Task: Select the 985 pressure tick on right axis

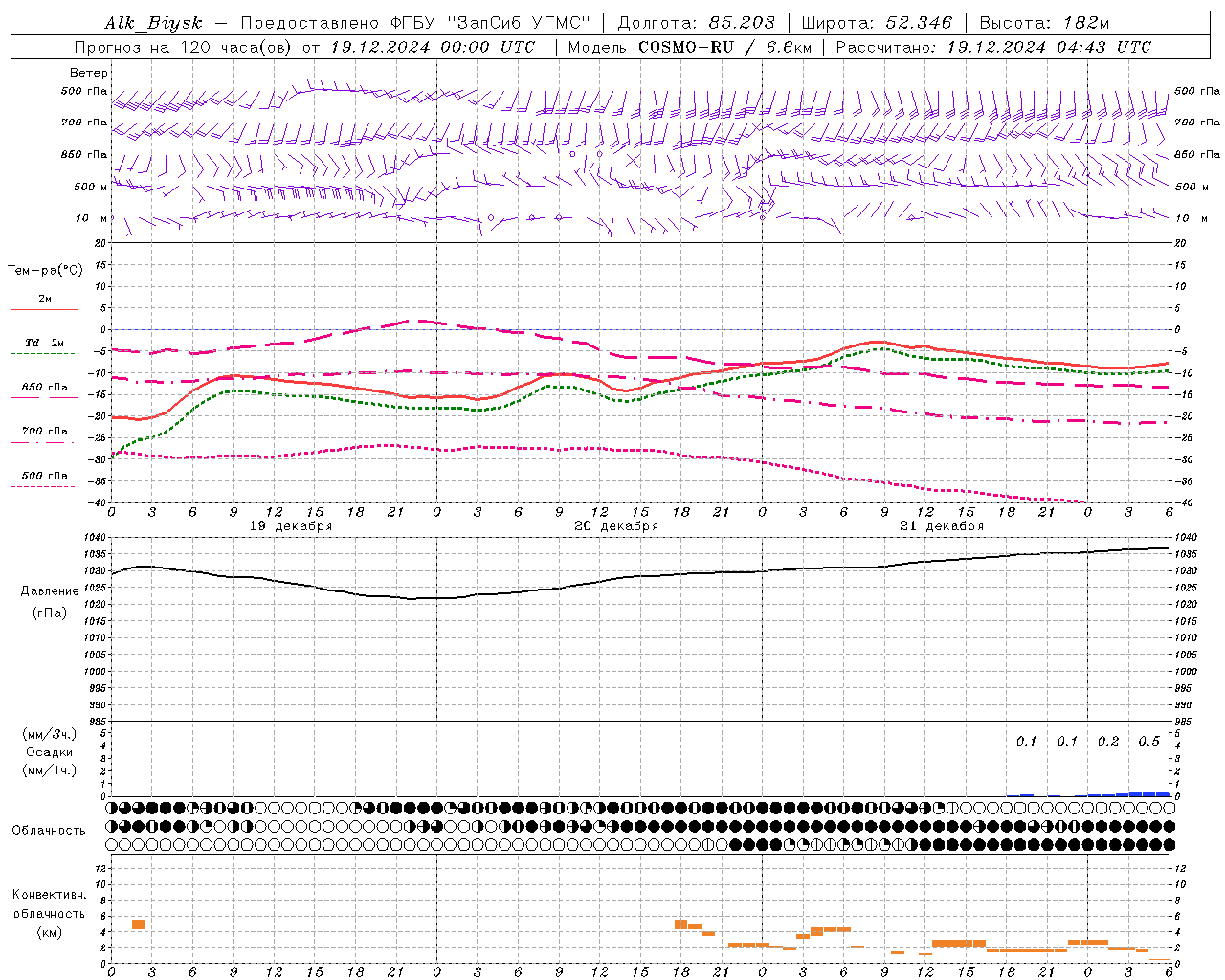Action: coord(1185,722)
